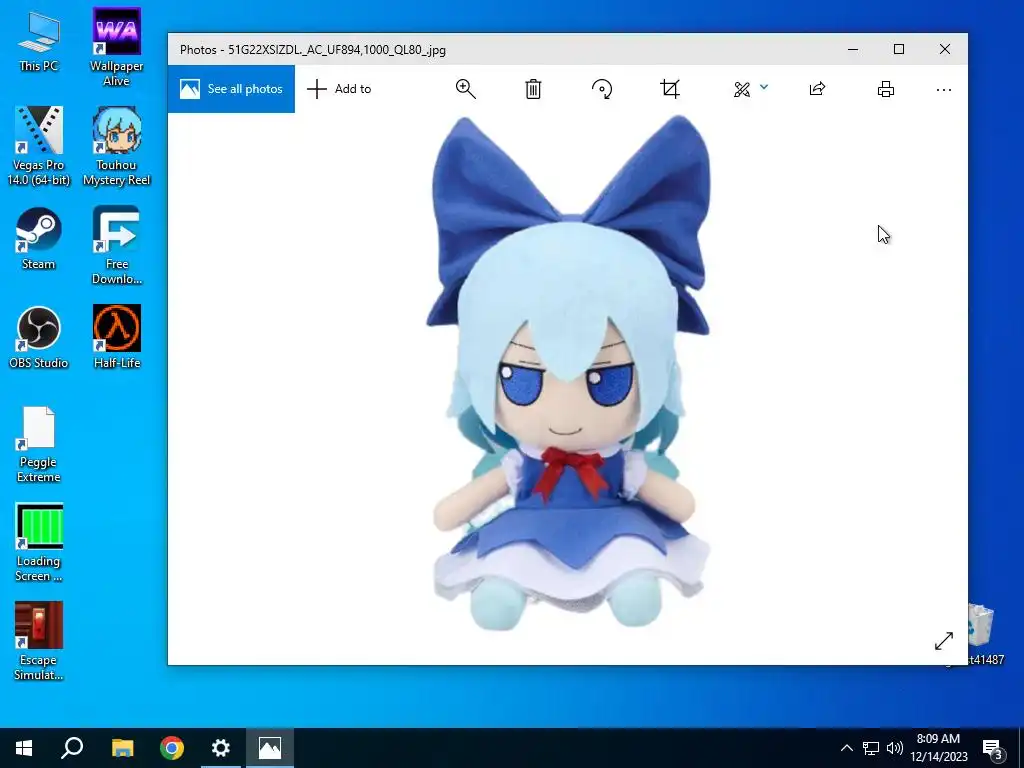Image resolution: width=1024 pixels, height=768 pixels.
Task: Close the Photos window
Action: tap(944, 50)
